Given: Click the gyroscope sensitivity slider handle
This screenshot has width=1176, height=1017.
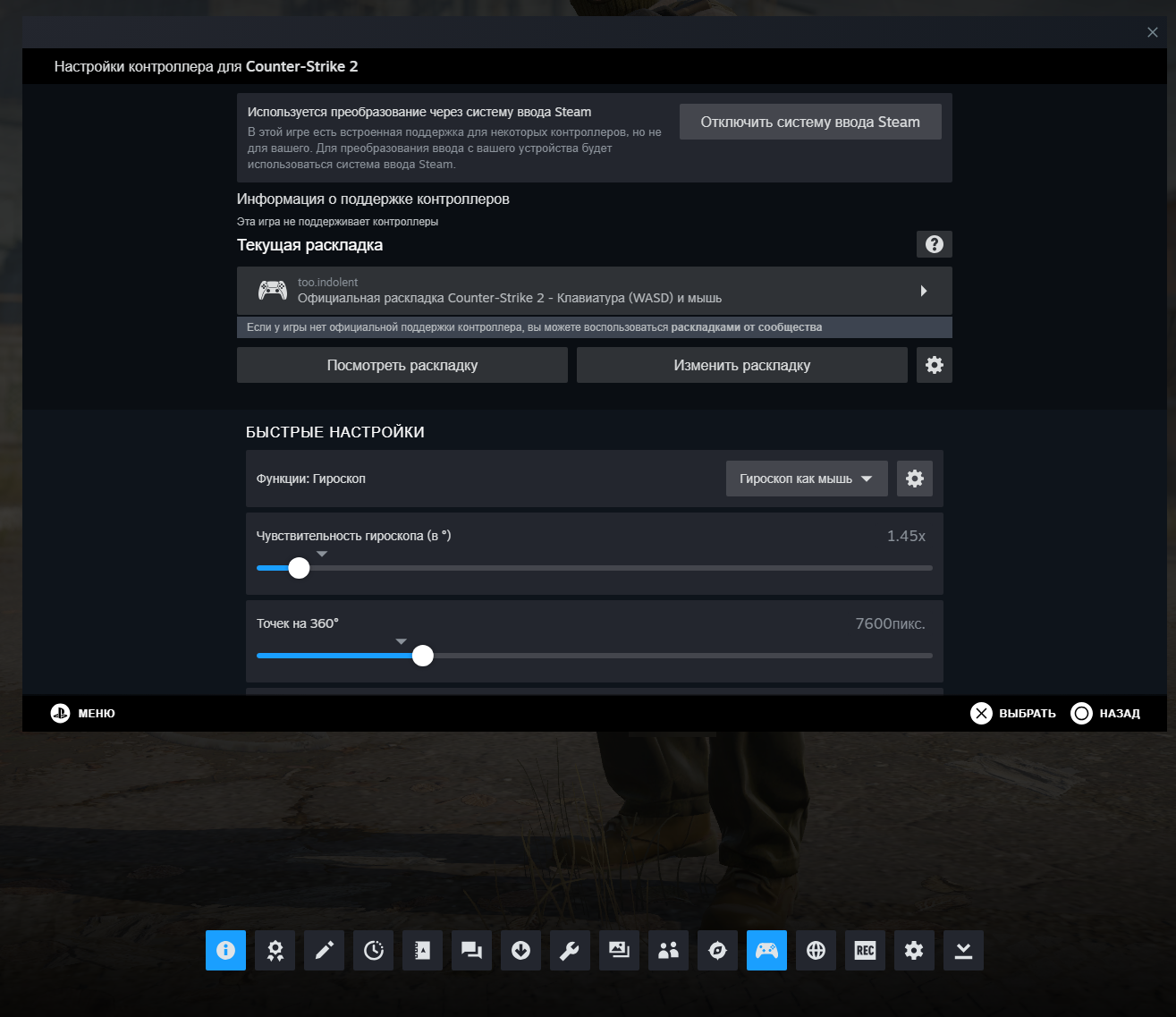Looking at the screenshot, I should pos(300,568).
